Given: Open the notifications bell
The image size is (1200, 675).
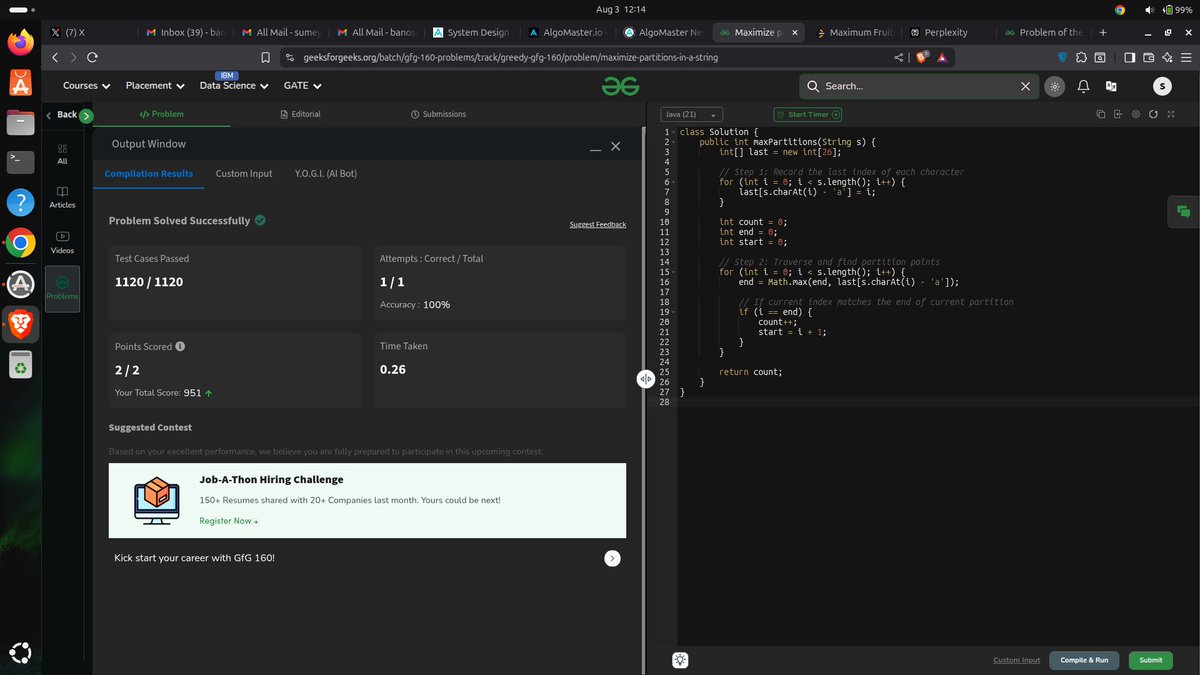Looking at the screenshot, I should tap(1084, 86).
